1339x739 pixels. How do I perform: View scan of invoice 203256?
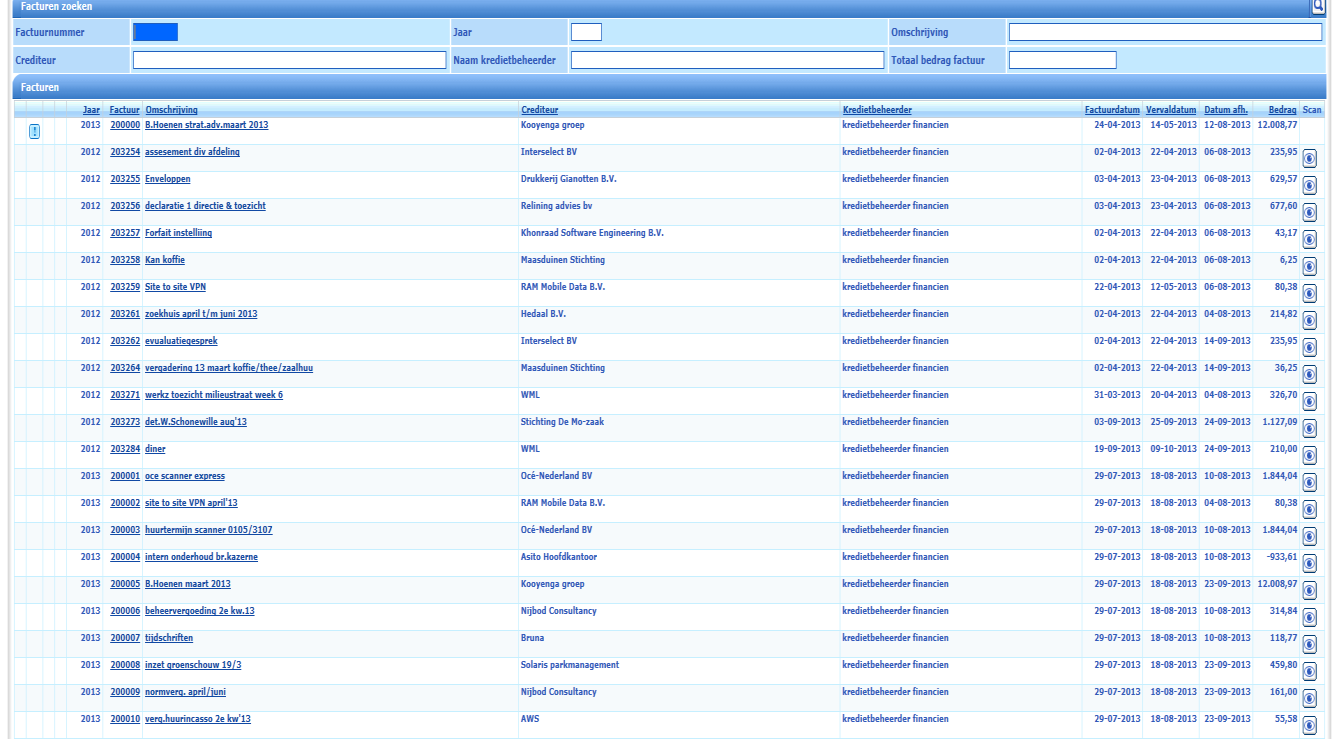(1309, 212)
